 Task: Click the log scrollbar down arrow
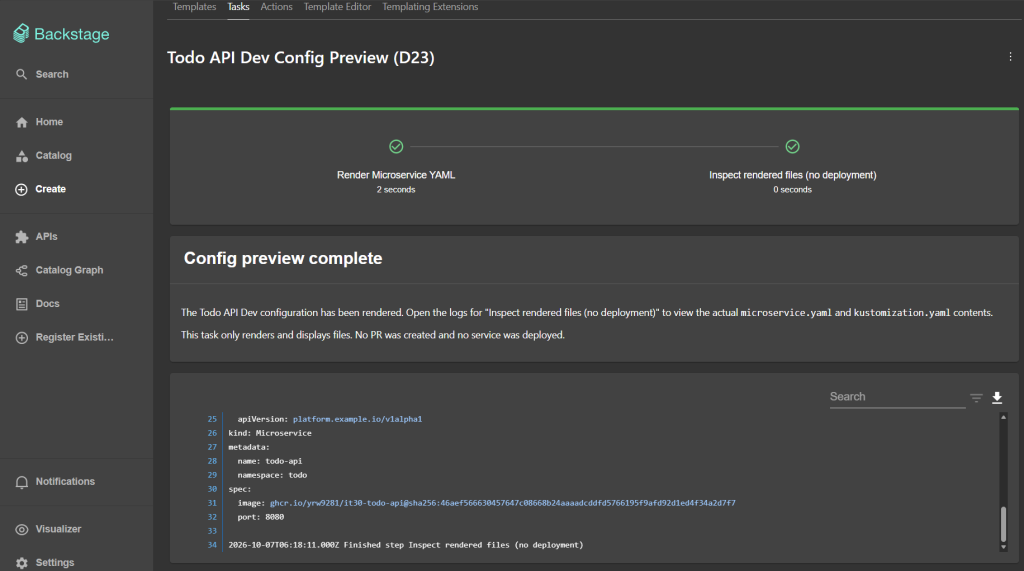[x=1004, y=547]
